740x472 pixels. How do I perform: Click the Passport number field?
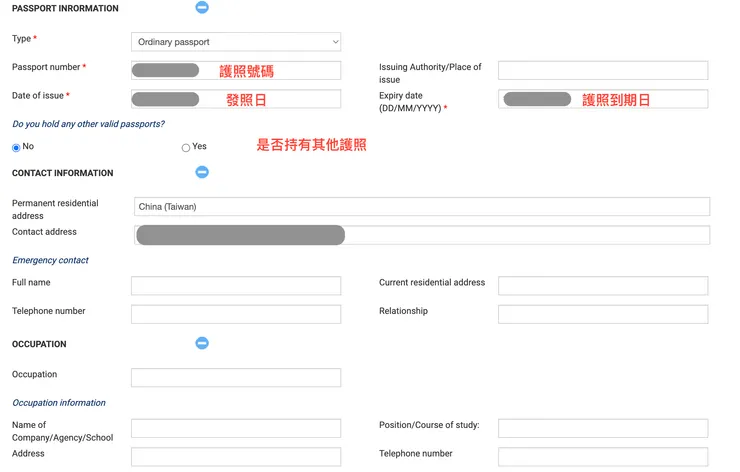[236, 71]
